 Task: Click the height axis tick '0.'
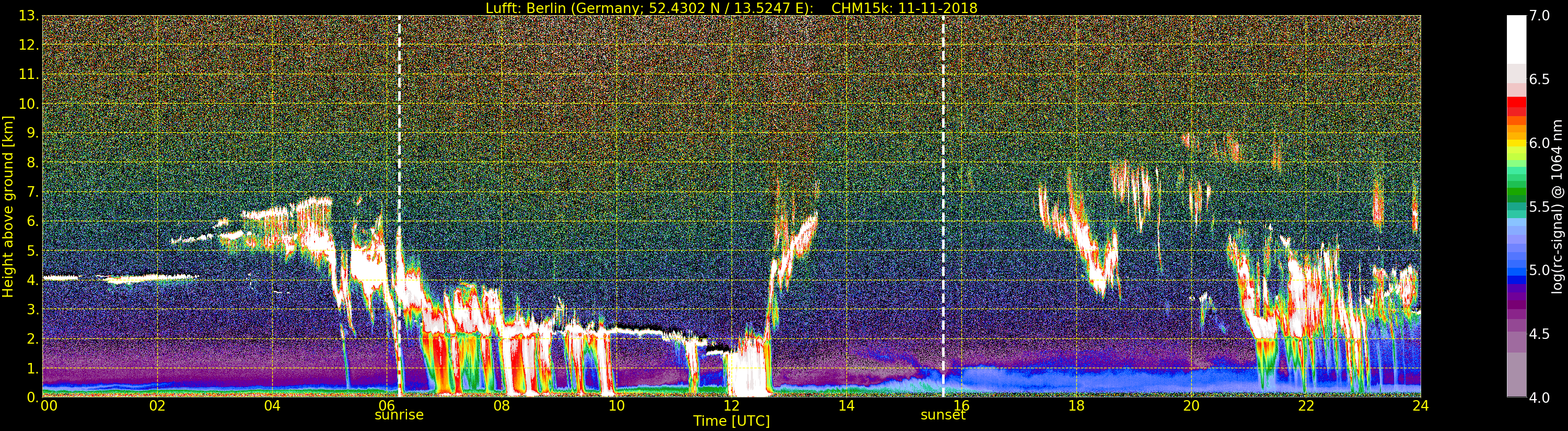click(x=33, y=398)
